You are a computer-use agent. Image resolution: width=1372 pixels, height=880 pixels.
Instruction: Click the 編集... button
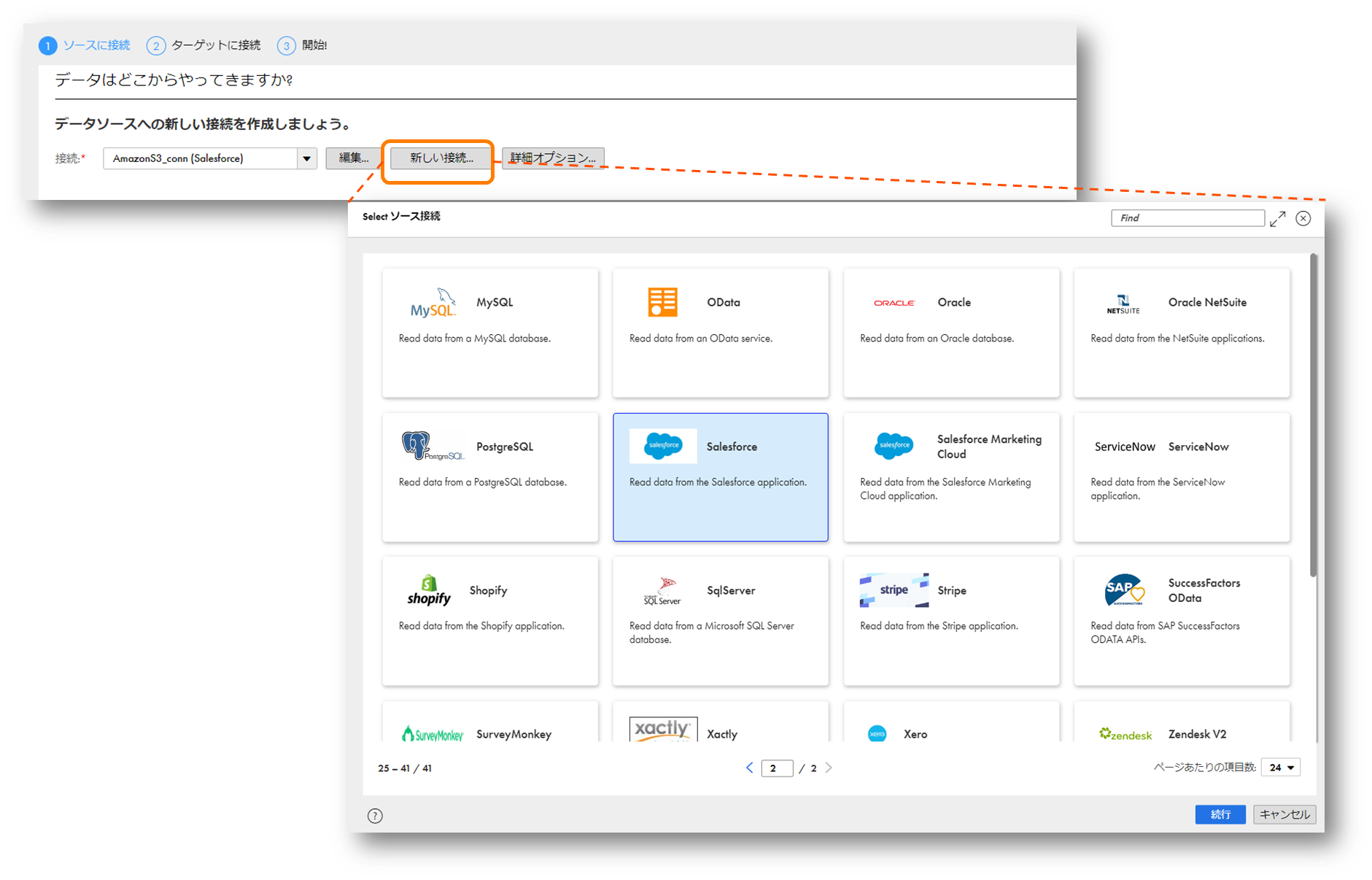(353, 158)
